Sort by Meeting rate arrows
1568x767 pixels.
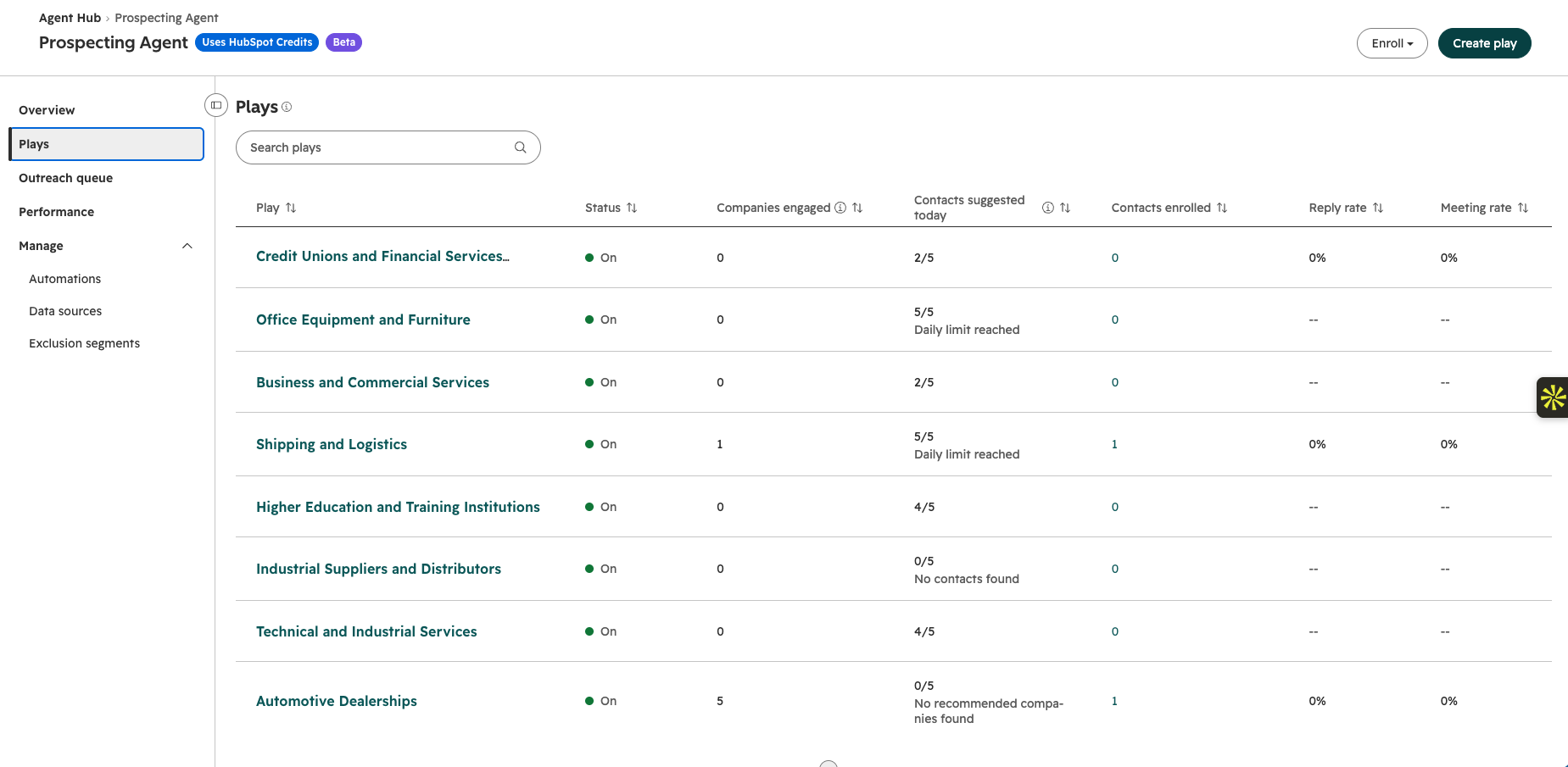(1523, 208)
